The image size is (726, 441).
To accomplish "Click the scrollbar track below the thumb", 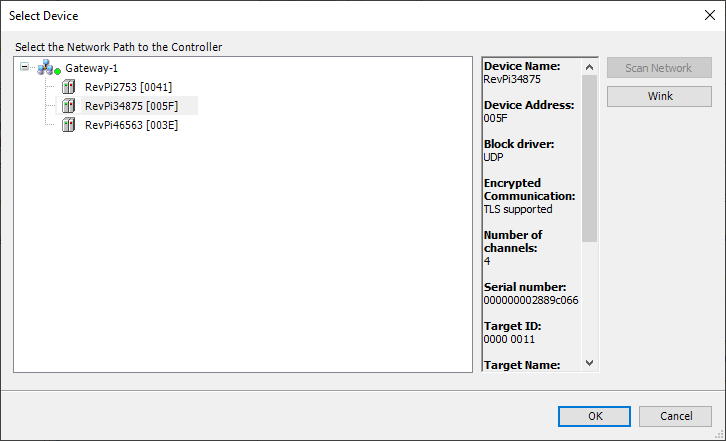I will click(x=589, y=300).
